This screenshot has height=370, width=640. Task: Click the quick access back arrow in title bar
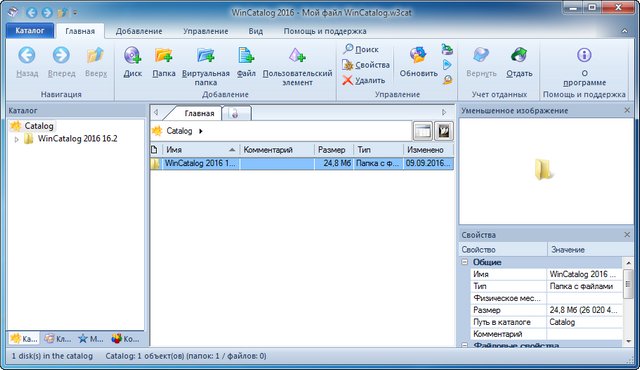click(31, 13)
